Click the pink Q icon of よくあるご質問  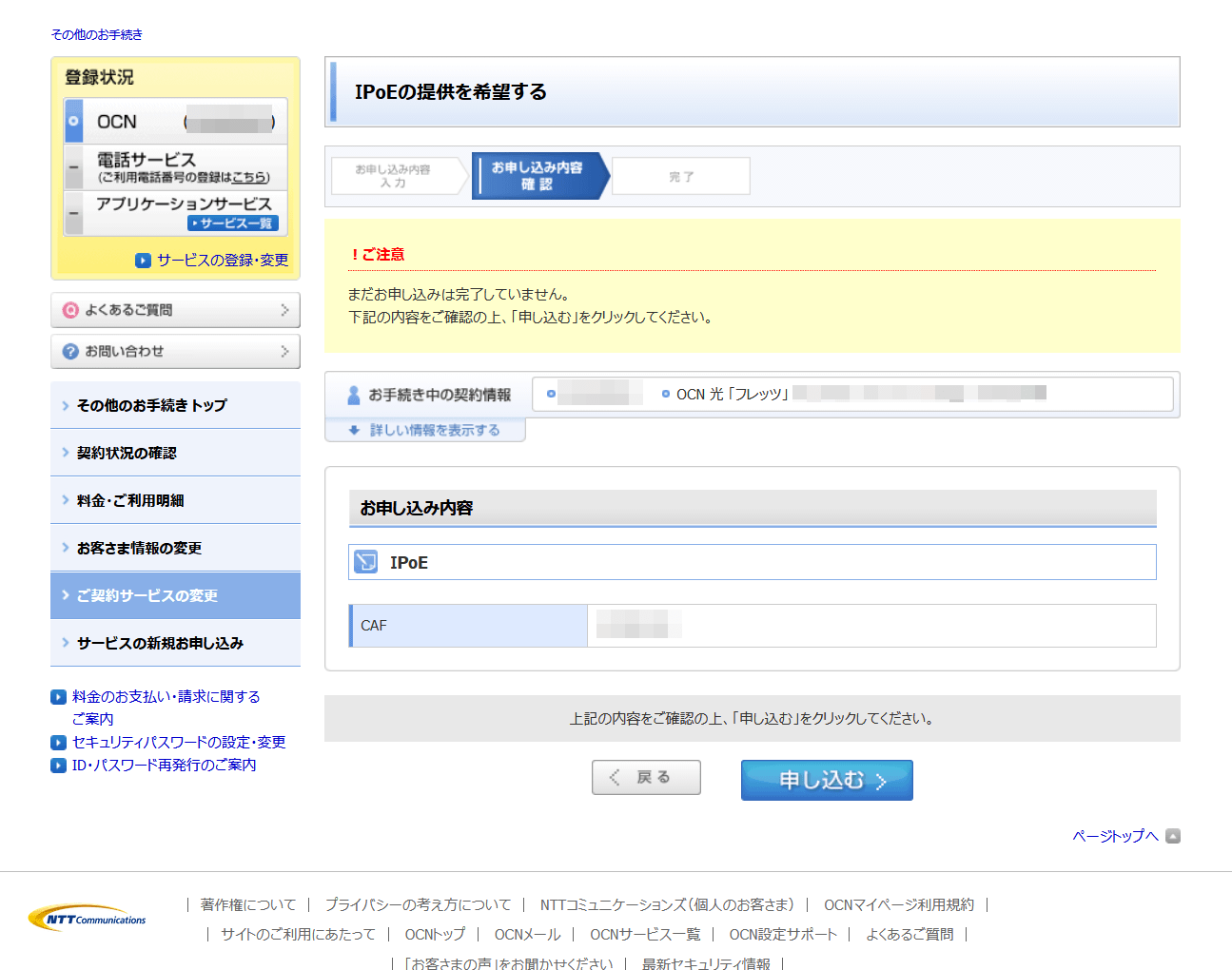point(70,310)
